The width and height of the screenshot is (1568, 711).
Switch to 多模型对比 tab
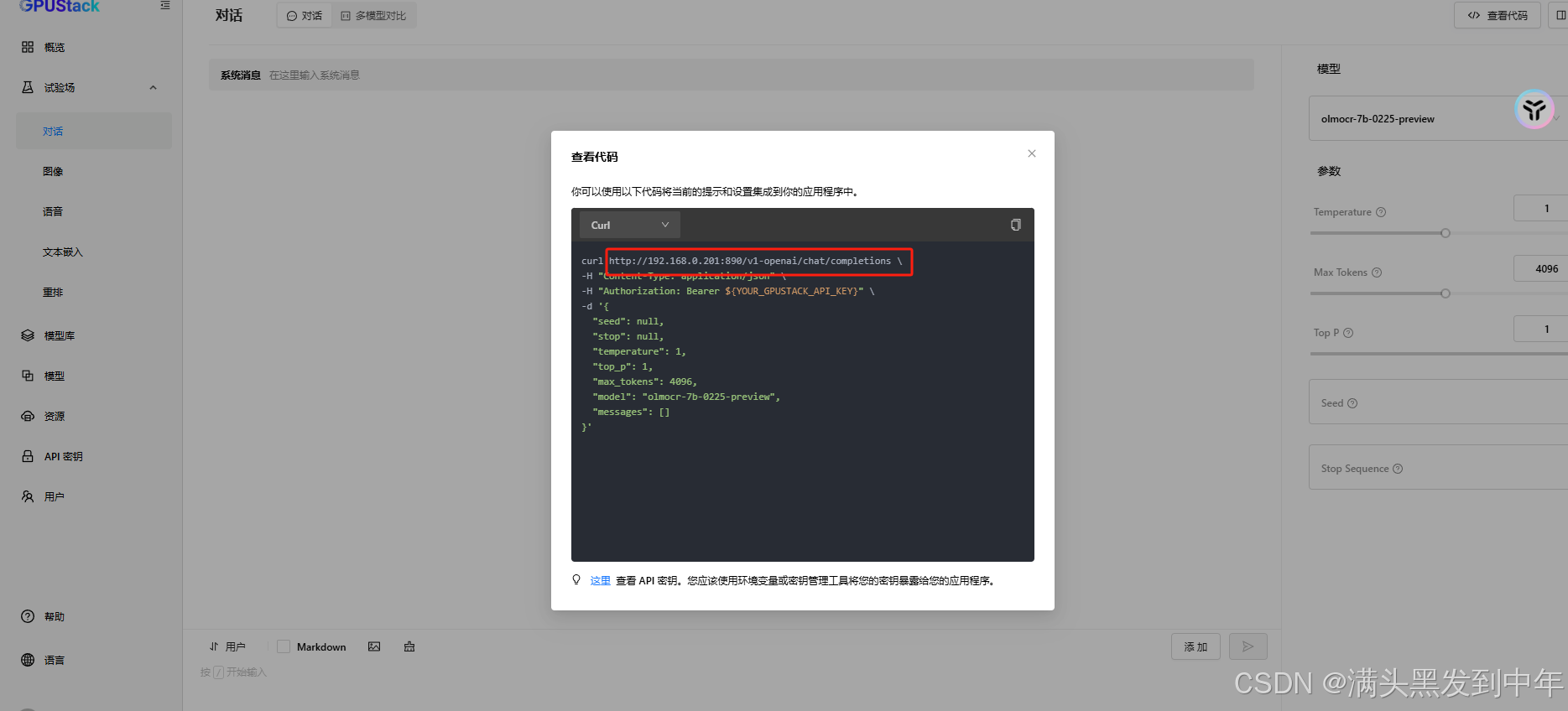point(373,15)
